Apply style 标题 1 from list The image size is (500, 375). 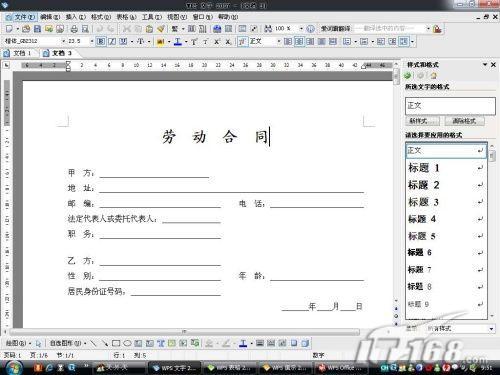click(446, 168)
